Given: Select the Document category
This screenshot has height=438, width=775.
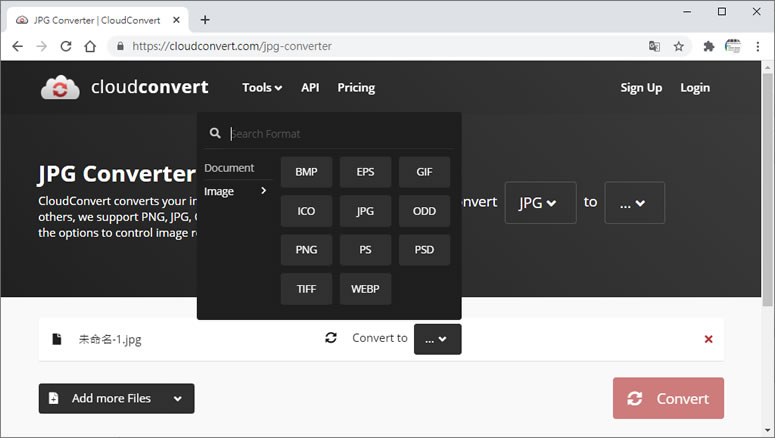Looking at the screenshot, I should coord(229,168).
